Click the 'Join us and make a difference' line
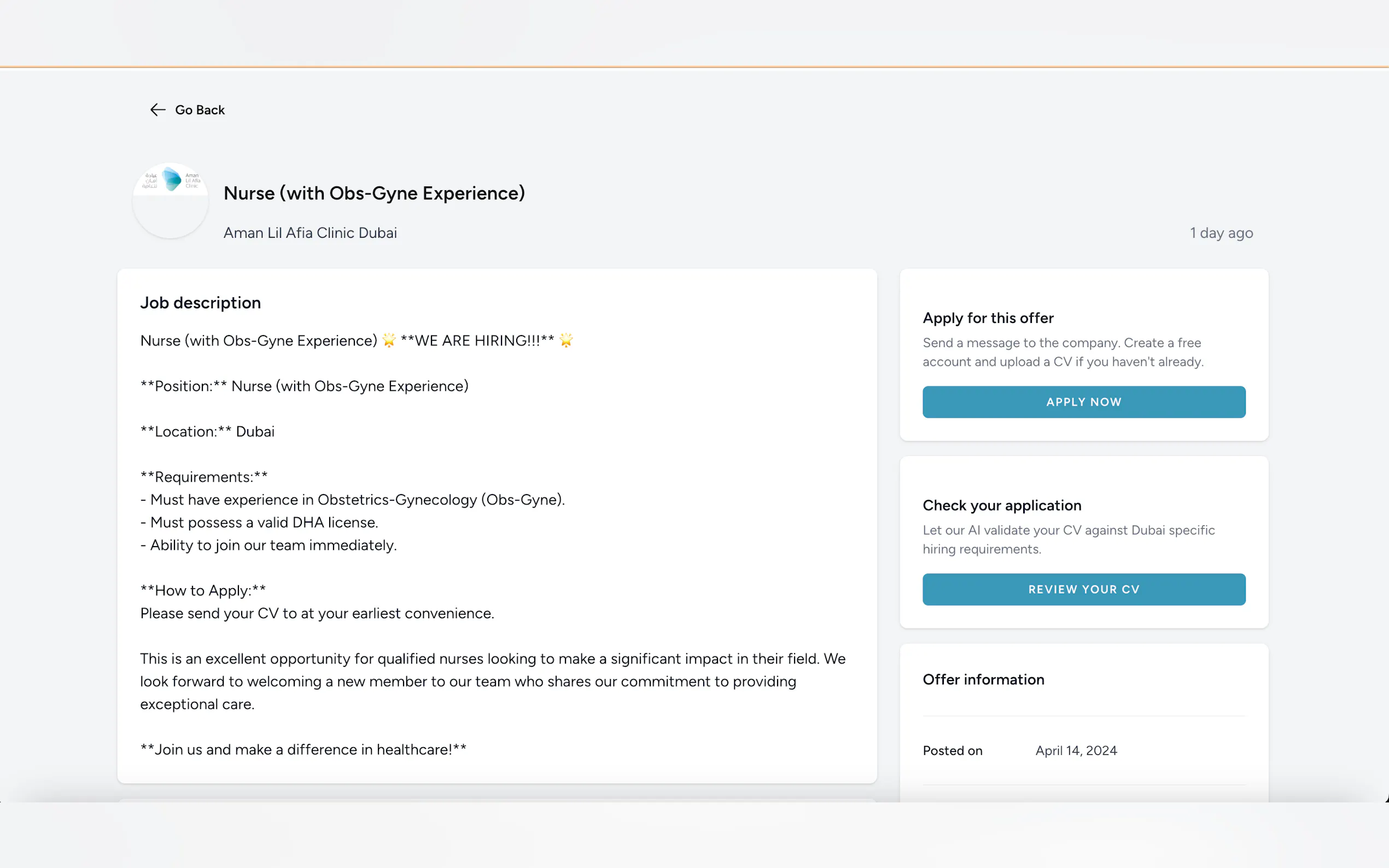The image size is (1389, 868). 303,750
